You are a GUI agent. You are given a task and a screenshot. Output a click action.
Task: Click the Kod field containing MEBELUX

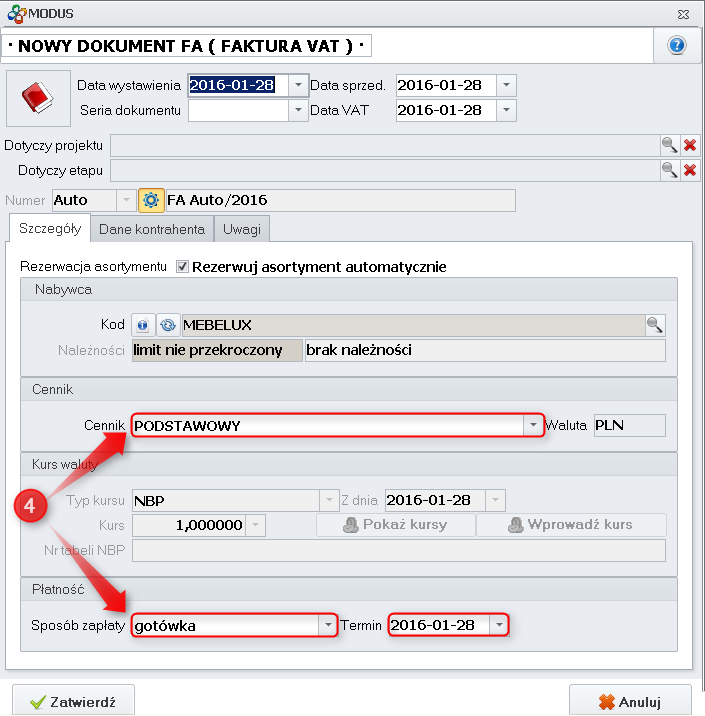coord(413,325)
